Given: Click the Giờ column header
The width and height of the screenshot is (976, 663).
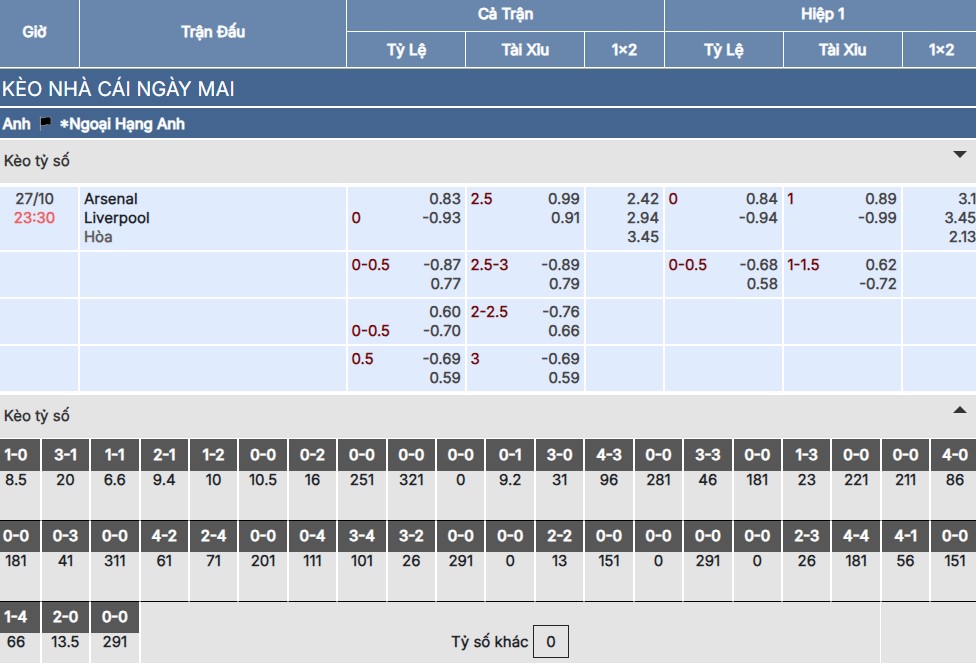Looking at the screenshot, I should click(x=35, y=32).
